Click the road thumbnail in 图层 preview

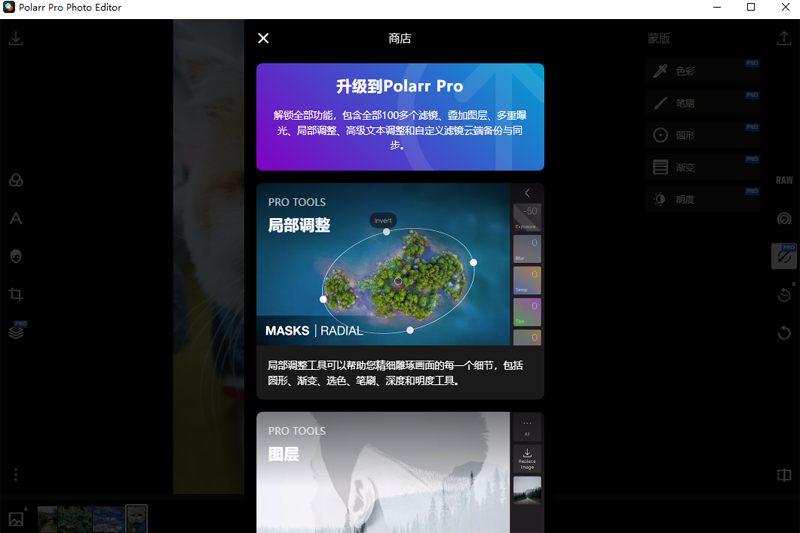pos(527,490)
